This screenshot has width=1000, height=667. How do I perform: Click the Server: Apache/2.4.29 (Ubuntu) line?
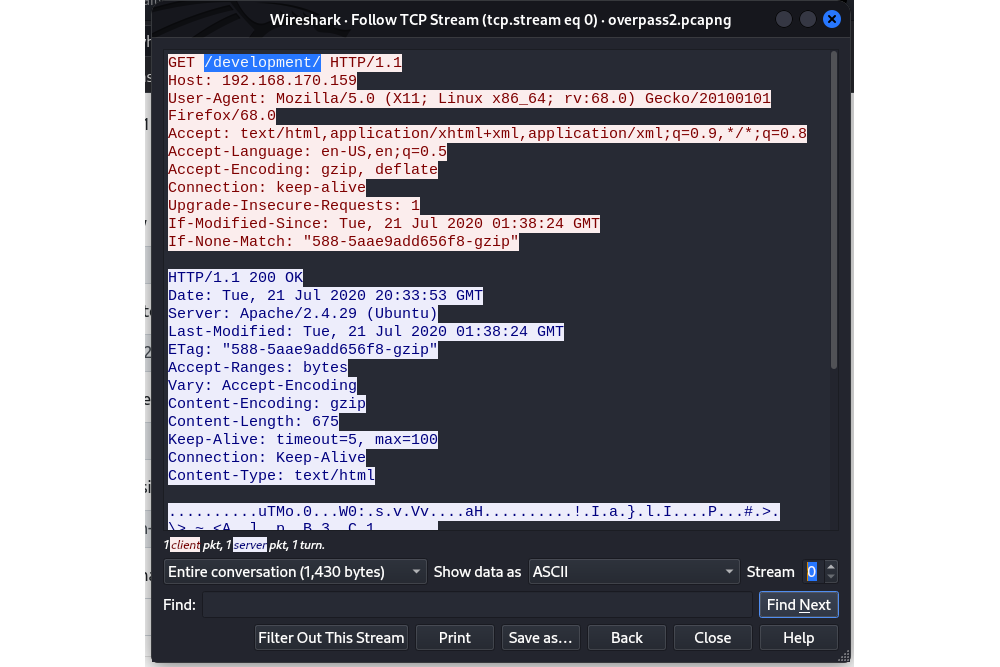click(x=303, y=313)
